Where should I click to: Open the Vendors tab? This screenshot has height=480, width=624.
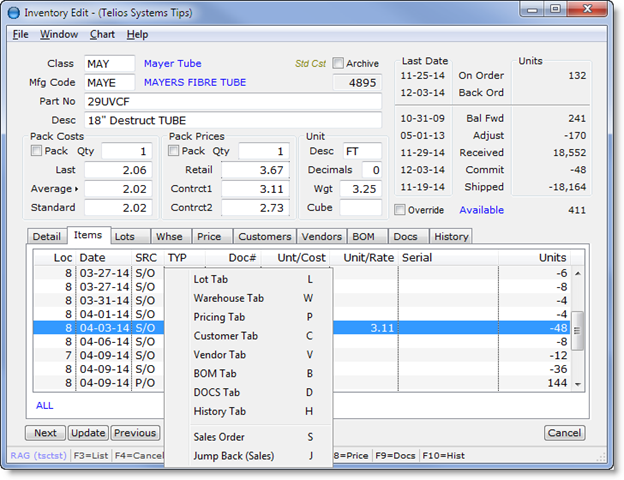[321, 236]
